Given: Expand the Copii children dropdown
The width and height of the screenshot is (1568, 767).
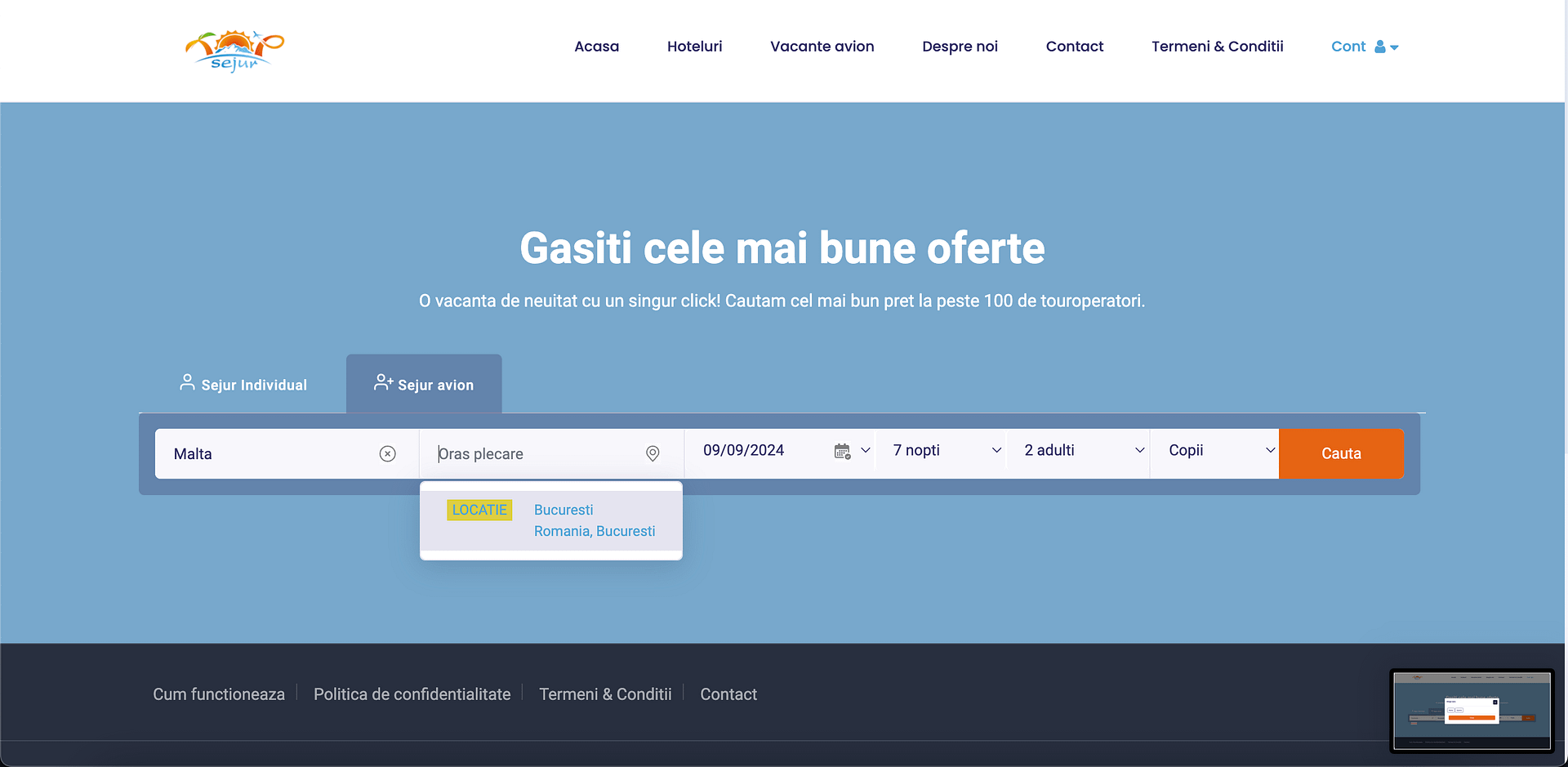Looking at the screenshot, I should click(1217, 450).
